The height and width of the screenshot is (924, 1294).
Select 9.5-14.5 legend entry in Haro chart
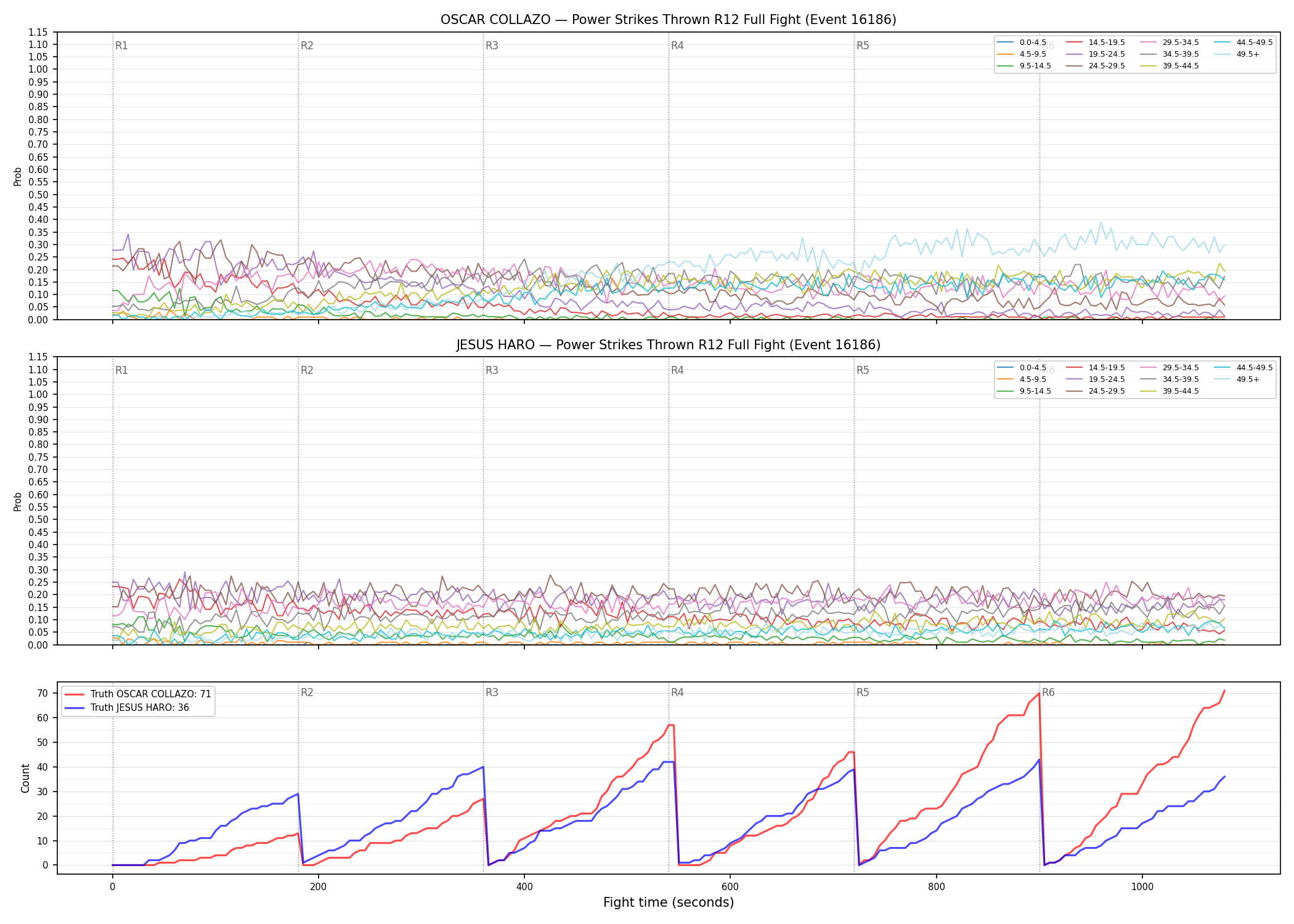[1024, 391]
